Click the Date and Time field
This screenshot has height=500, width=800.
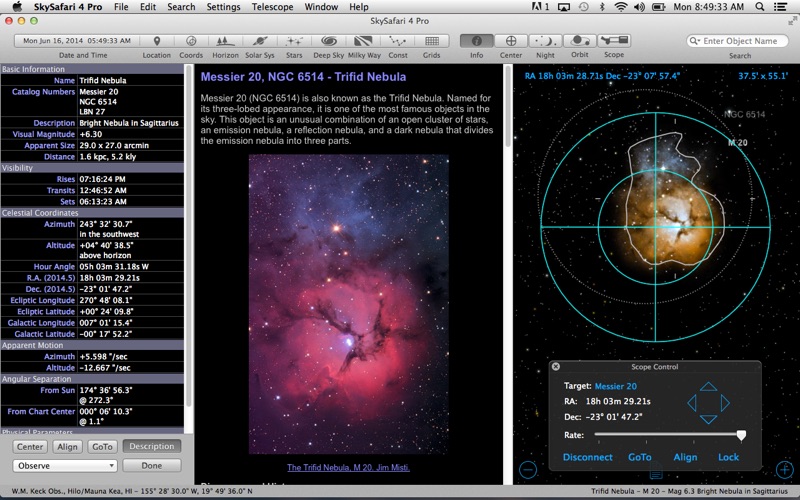(77, 41)
